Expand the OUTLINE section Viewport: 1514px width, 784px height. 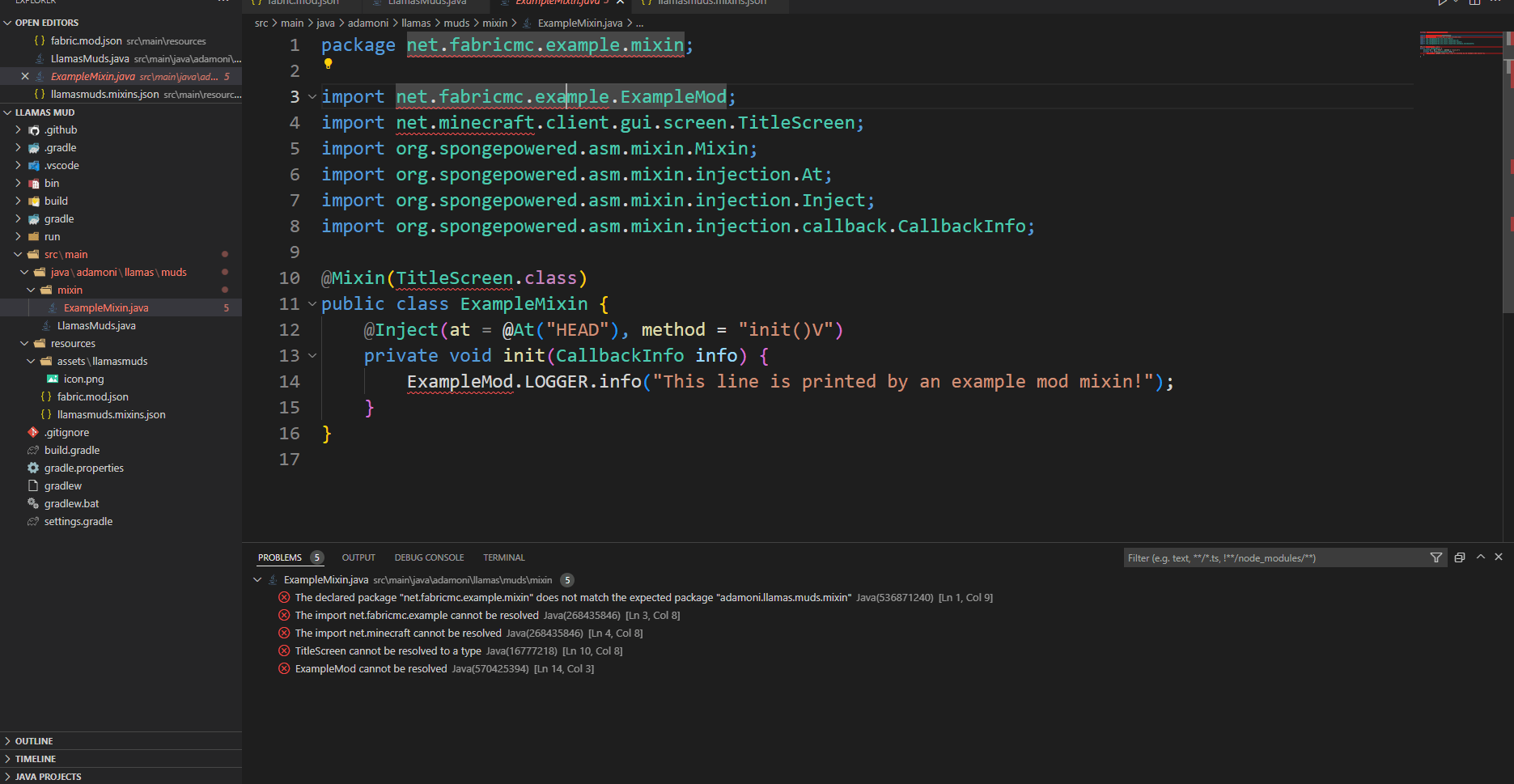[7, 741]
